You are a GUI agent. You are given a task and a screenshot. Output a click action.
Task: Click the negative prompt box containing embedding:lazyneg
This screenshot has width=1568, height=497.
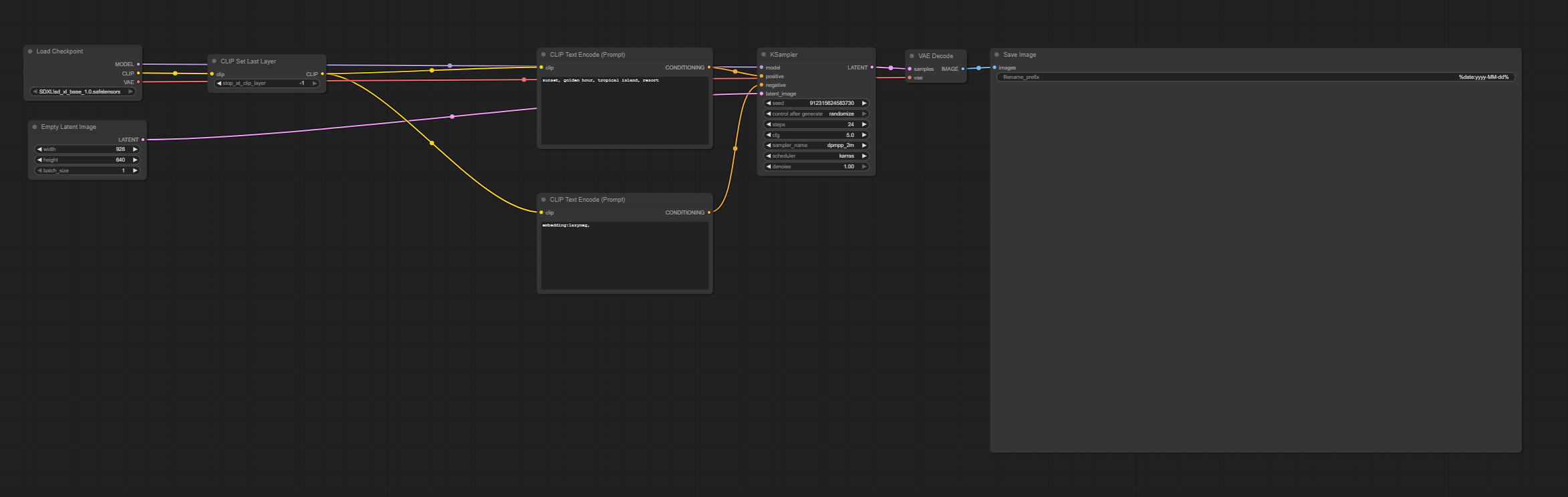624,255
